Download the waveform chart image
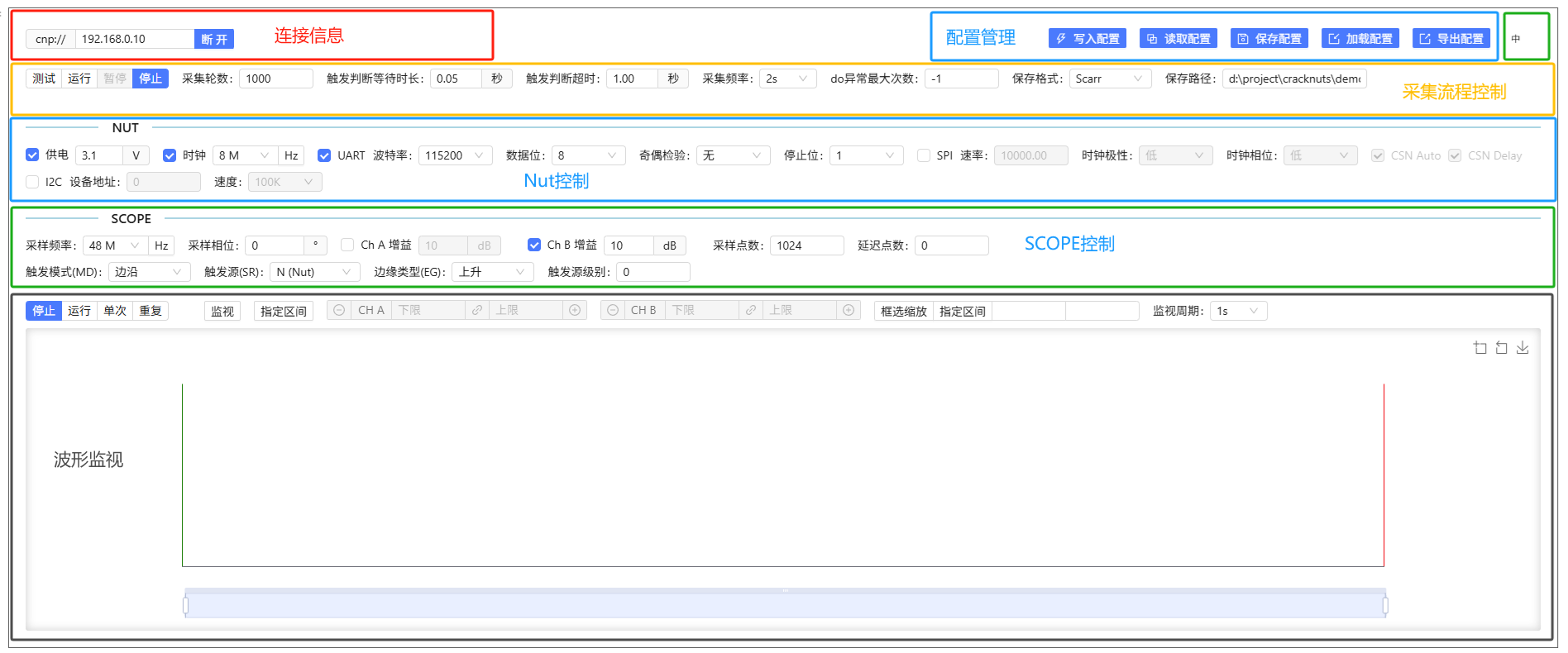1568x653 pixels. [1523, 348]
